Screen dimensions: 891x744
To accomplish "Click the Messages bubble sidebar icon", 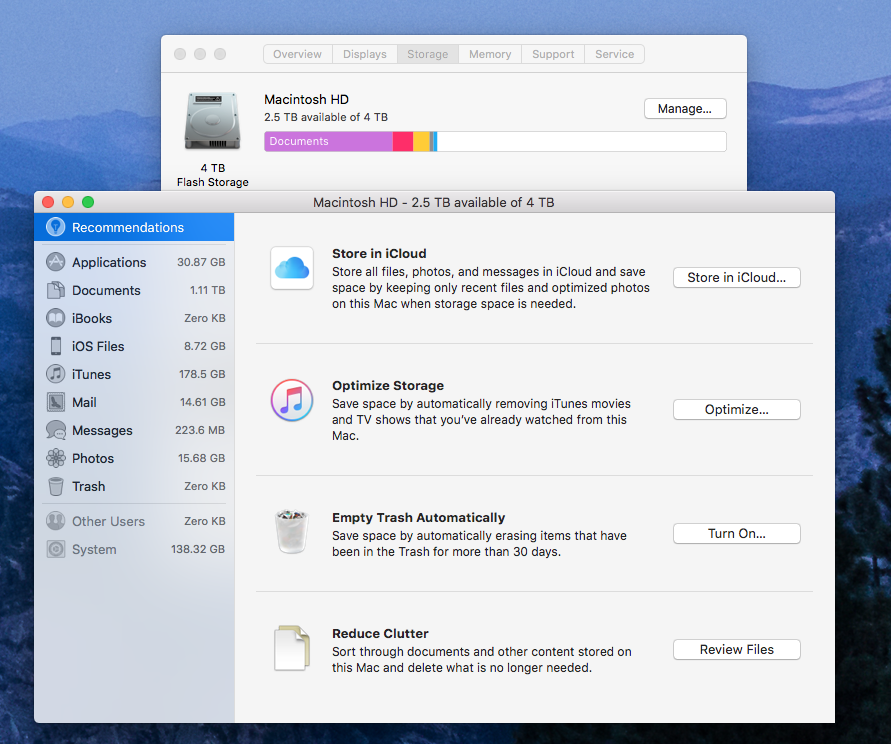I will (x=56, y=430).
